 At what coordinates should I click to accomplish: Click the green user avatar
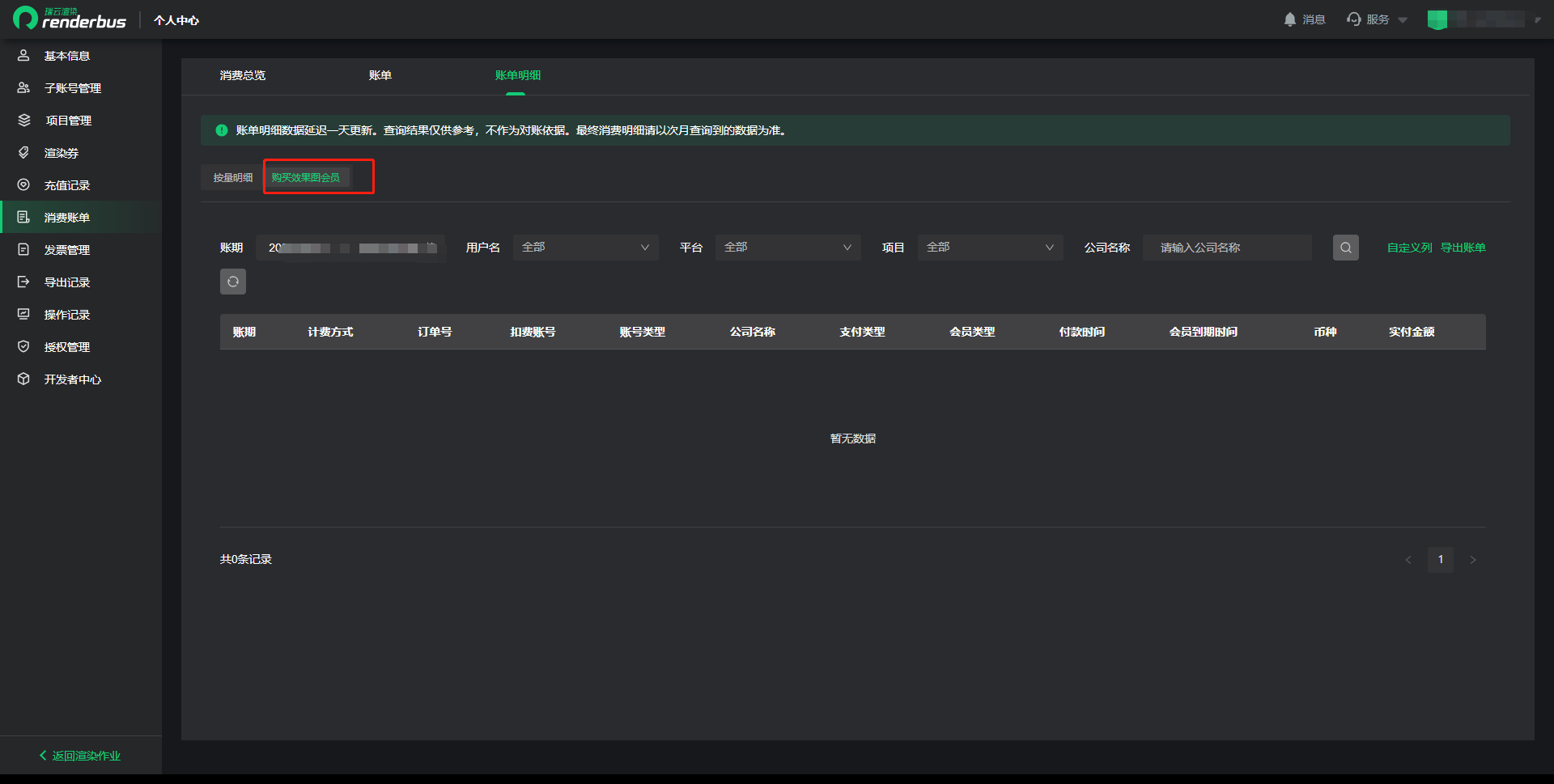(1437, 19)
